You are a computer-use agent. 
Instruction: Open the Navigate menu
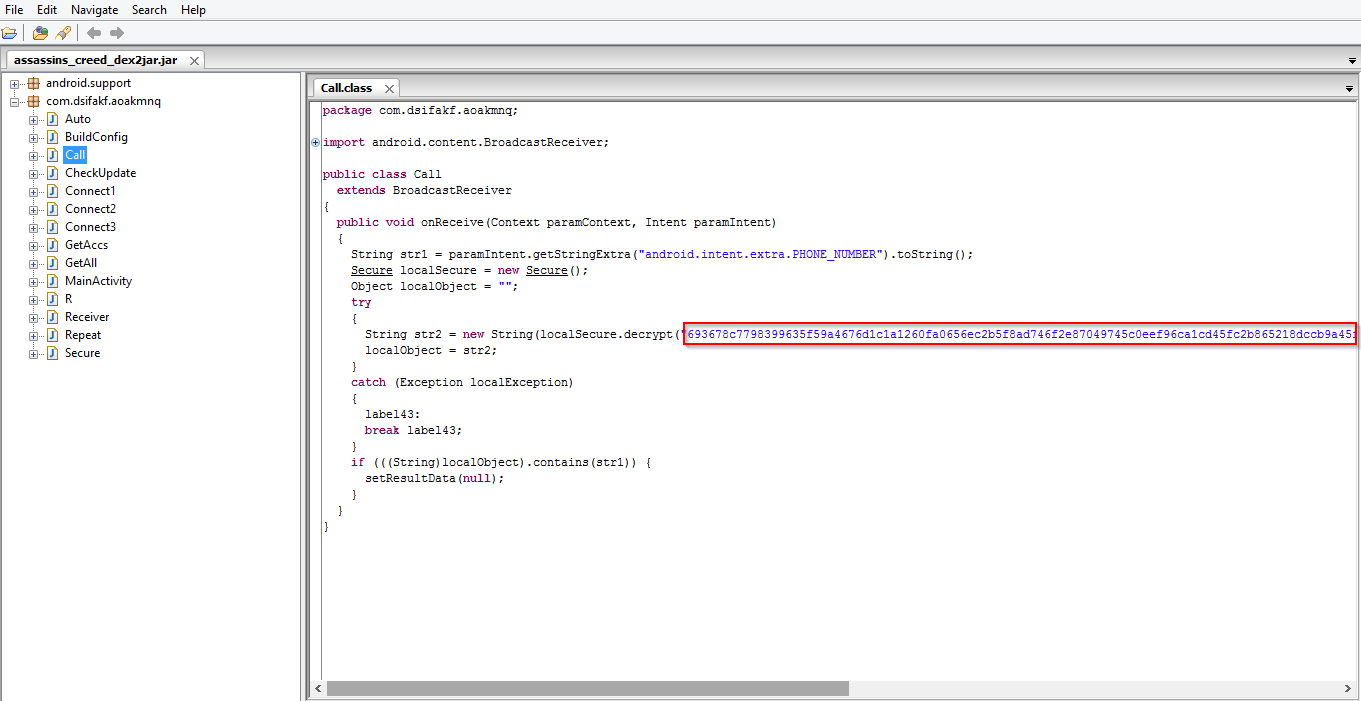(94, 10)
